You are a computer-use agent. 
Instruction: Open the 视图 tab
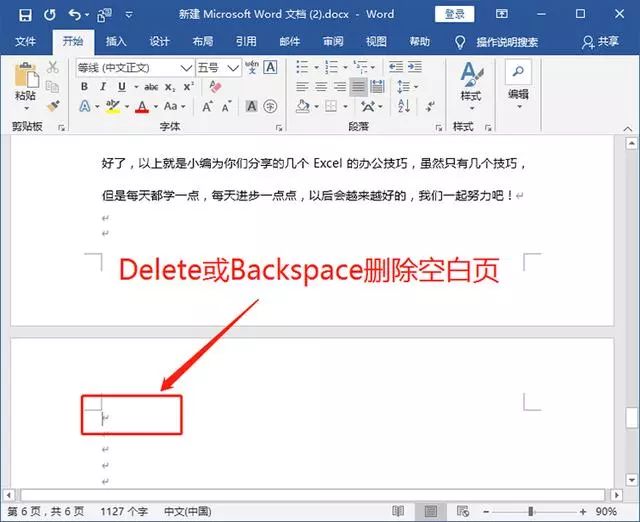click(x=376, y=41)
